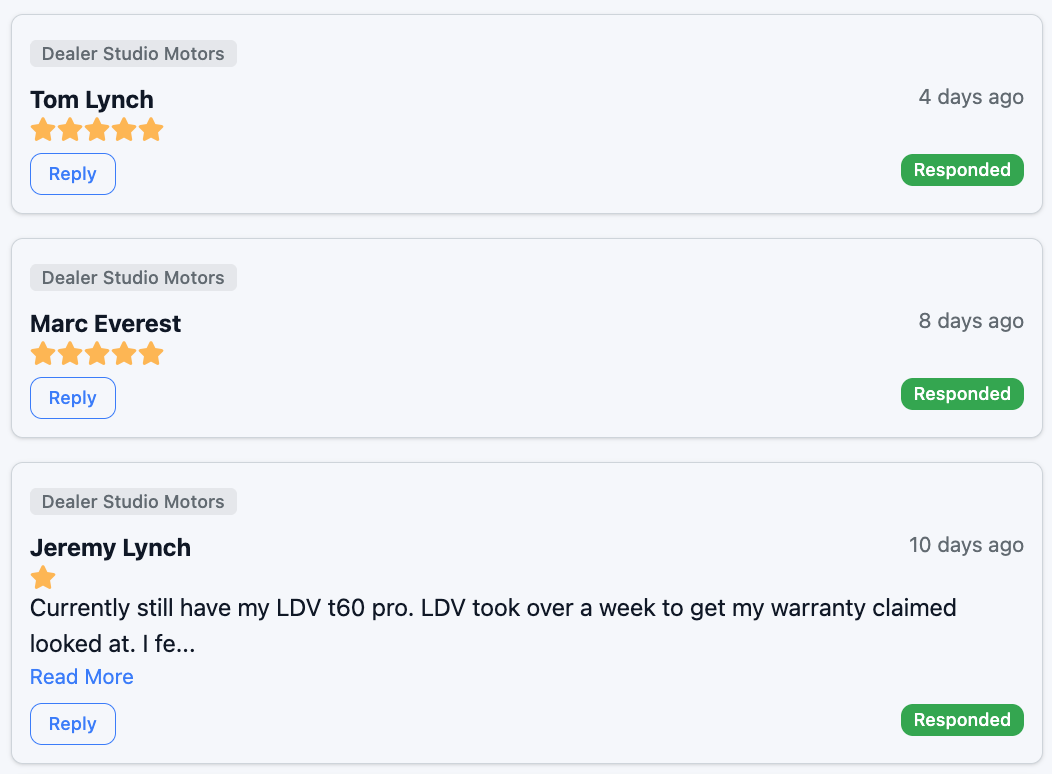Click Dealer Studio Motors tag above Tom Lynch
Screen dimensions: 1052x774
[x=133, y=54]
